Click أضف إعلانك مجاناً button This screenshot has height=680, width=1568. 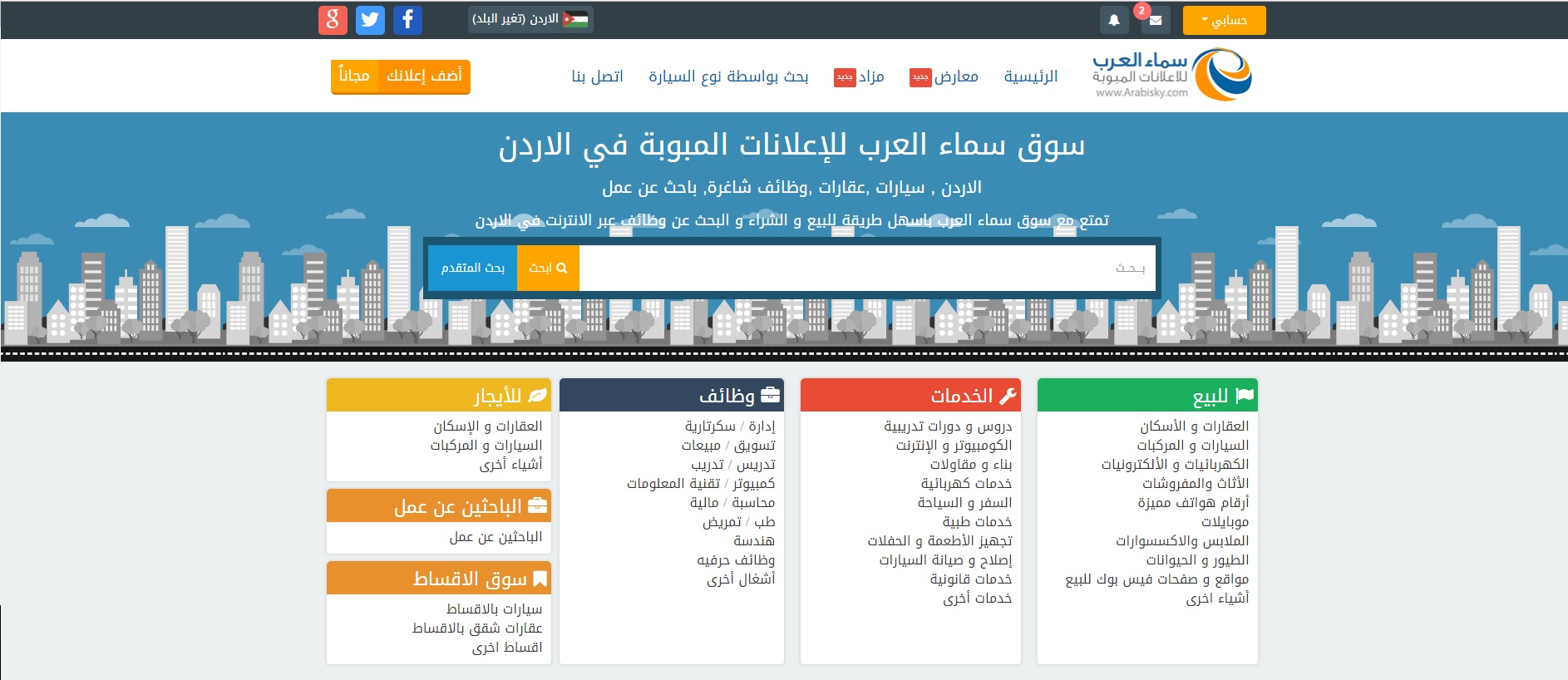coord(401,76)
